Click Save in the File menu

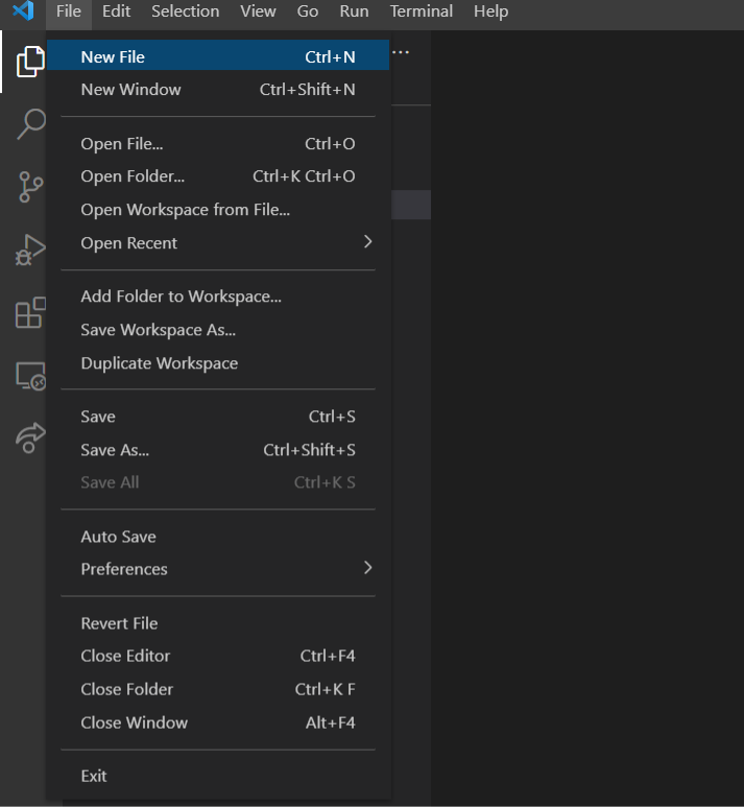218,416
